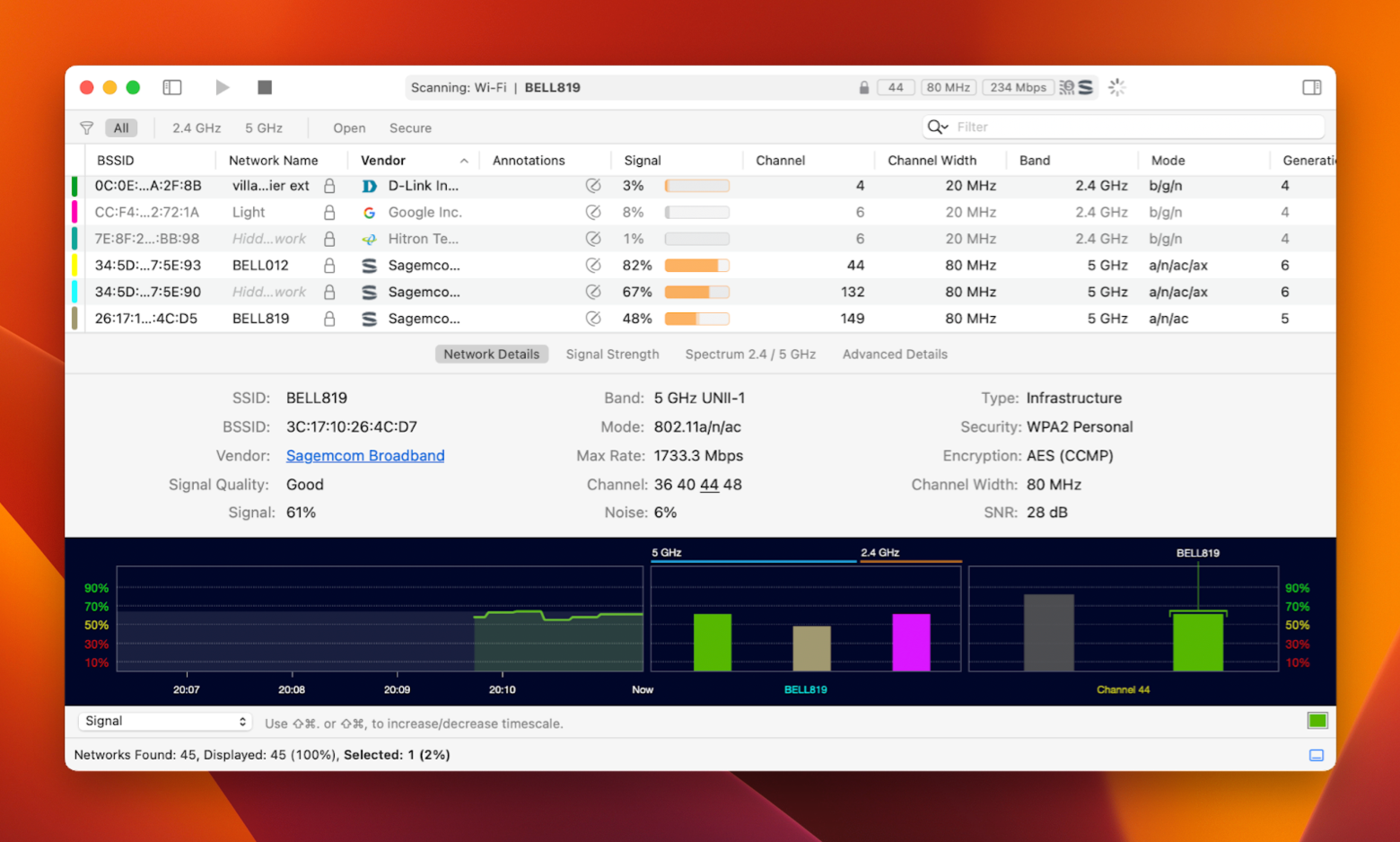Click the D-Link vendor icon
This screenshot has height=842, width=1400.
[x=369, y=186]
